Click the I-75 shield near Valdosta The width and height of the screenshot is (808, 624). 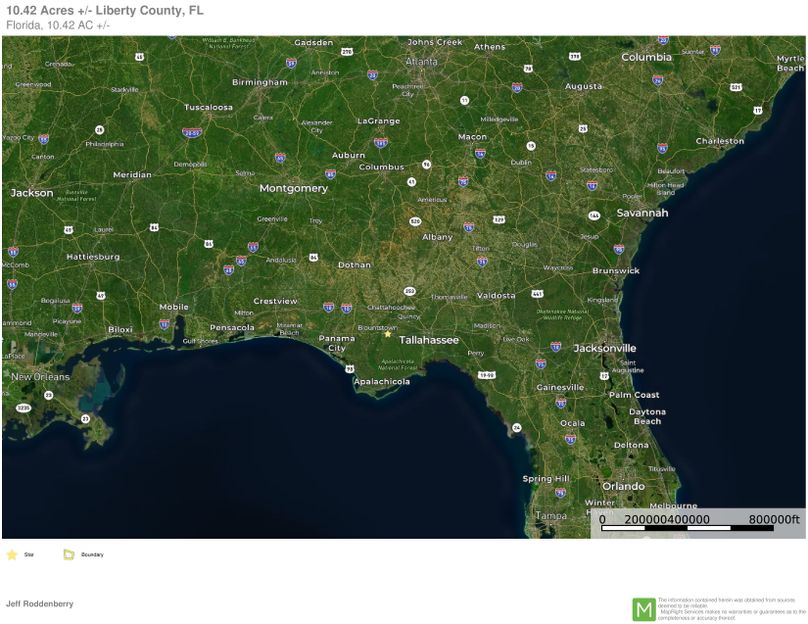482,260
